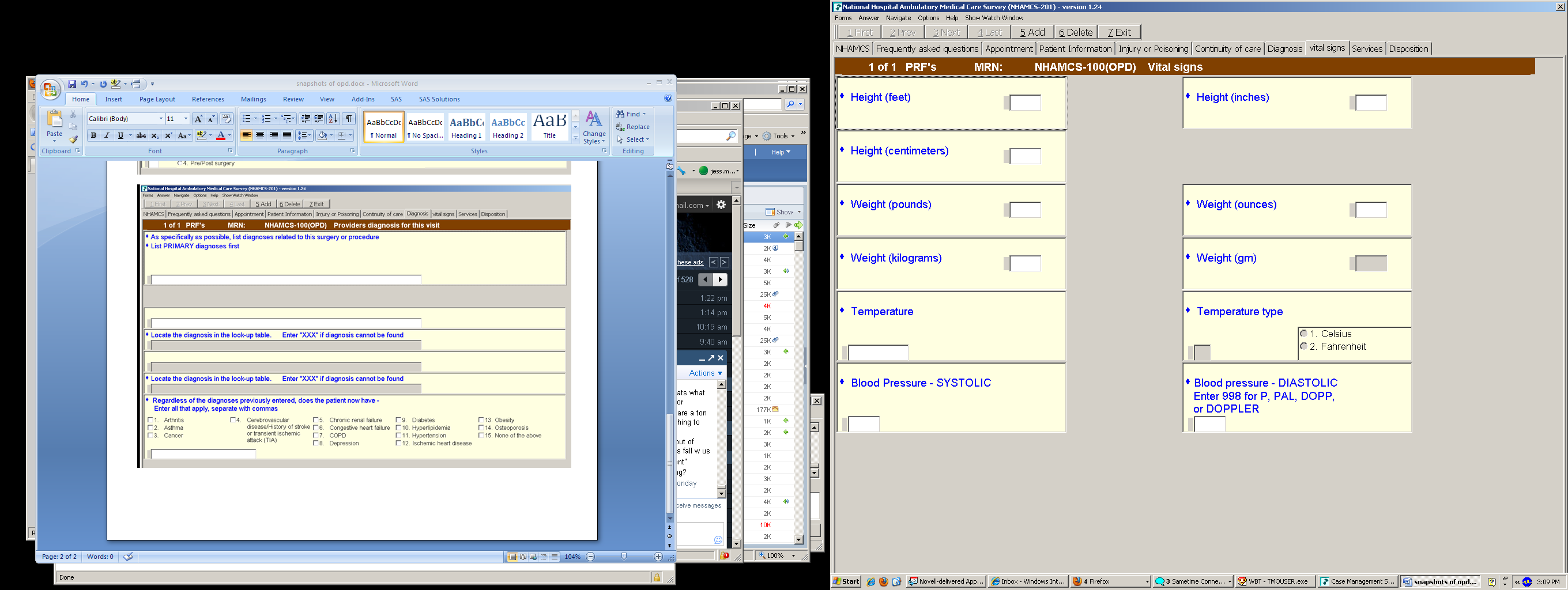This screenshot has height=590, width=1568.
Task: Open Inbox - Windows Internet taskbar button
Action: click(1028, 581)
